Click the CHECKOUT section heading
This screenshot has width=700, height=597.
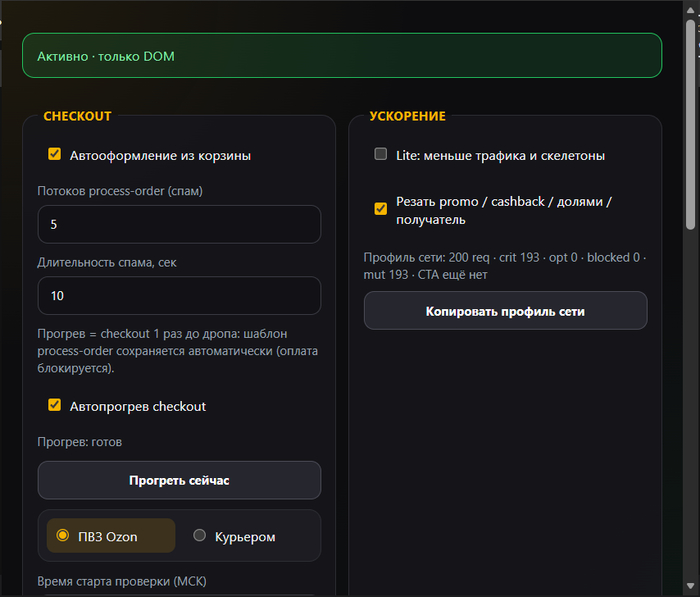pos(77,116)
